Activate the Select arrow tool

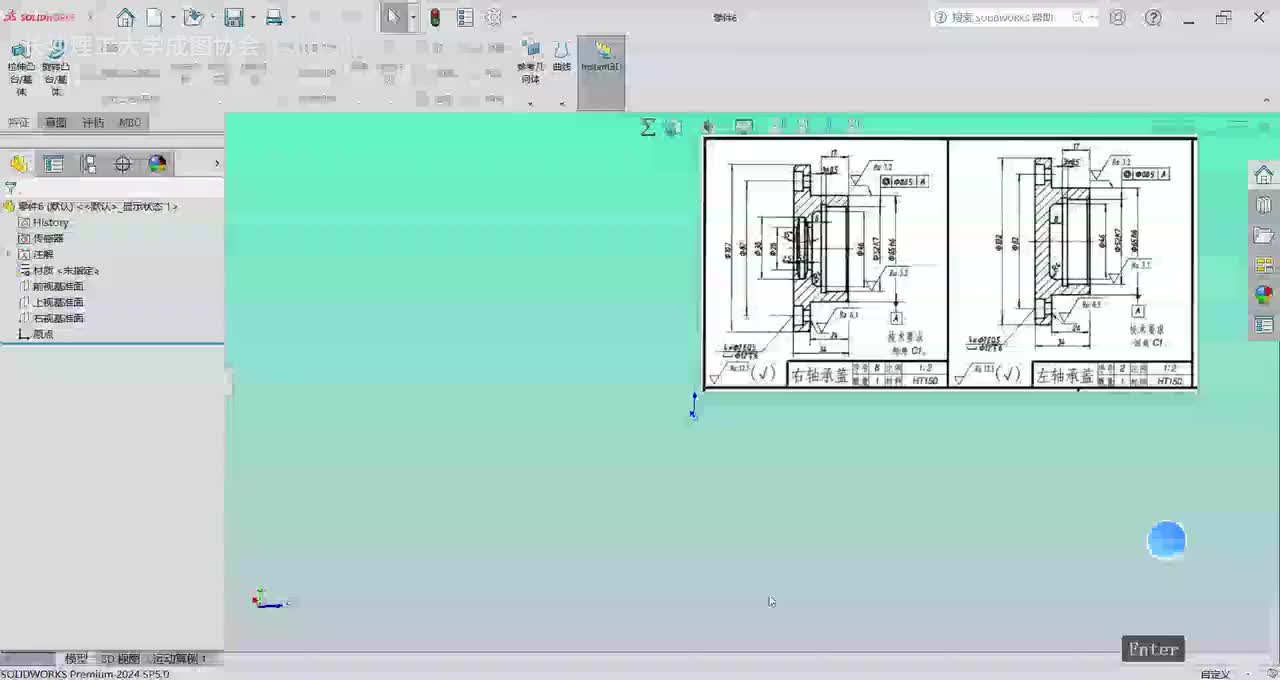pos(393,17)
